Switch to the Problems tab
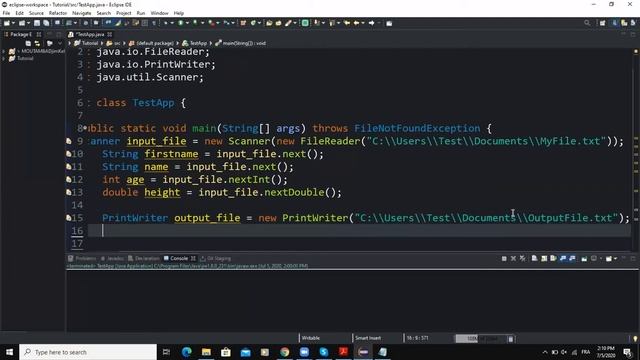 (82, 258)
